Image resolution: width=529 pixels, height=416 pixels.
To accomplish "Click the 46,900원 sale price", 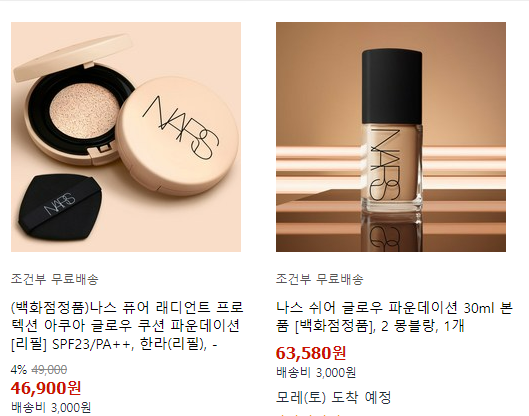I will (46, 388).
